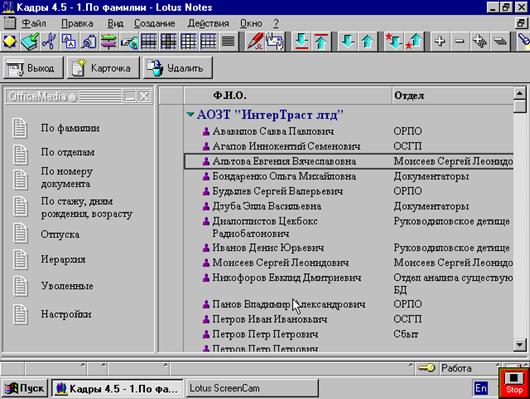Open the Окно menu
Image resolution: width=530 pixels, height=399 pixels.
click(251, 23)
